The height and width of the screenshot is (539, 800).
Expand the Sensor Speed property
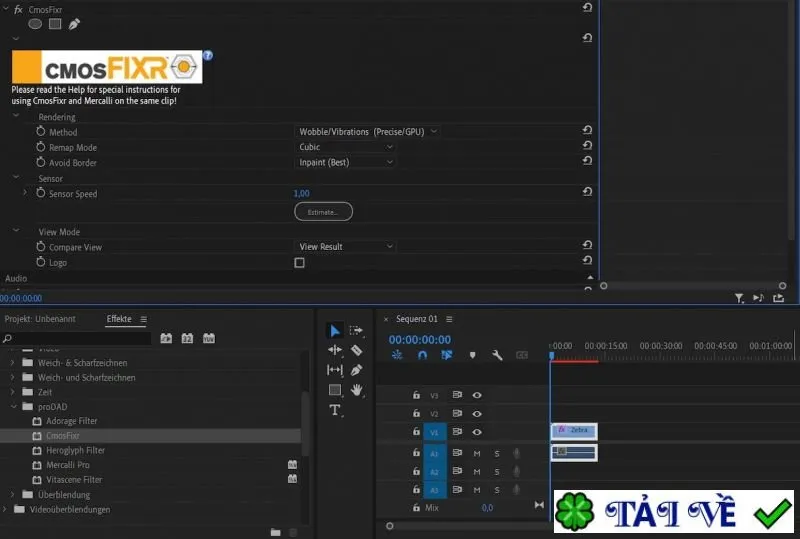[x=25, y=193]
